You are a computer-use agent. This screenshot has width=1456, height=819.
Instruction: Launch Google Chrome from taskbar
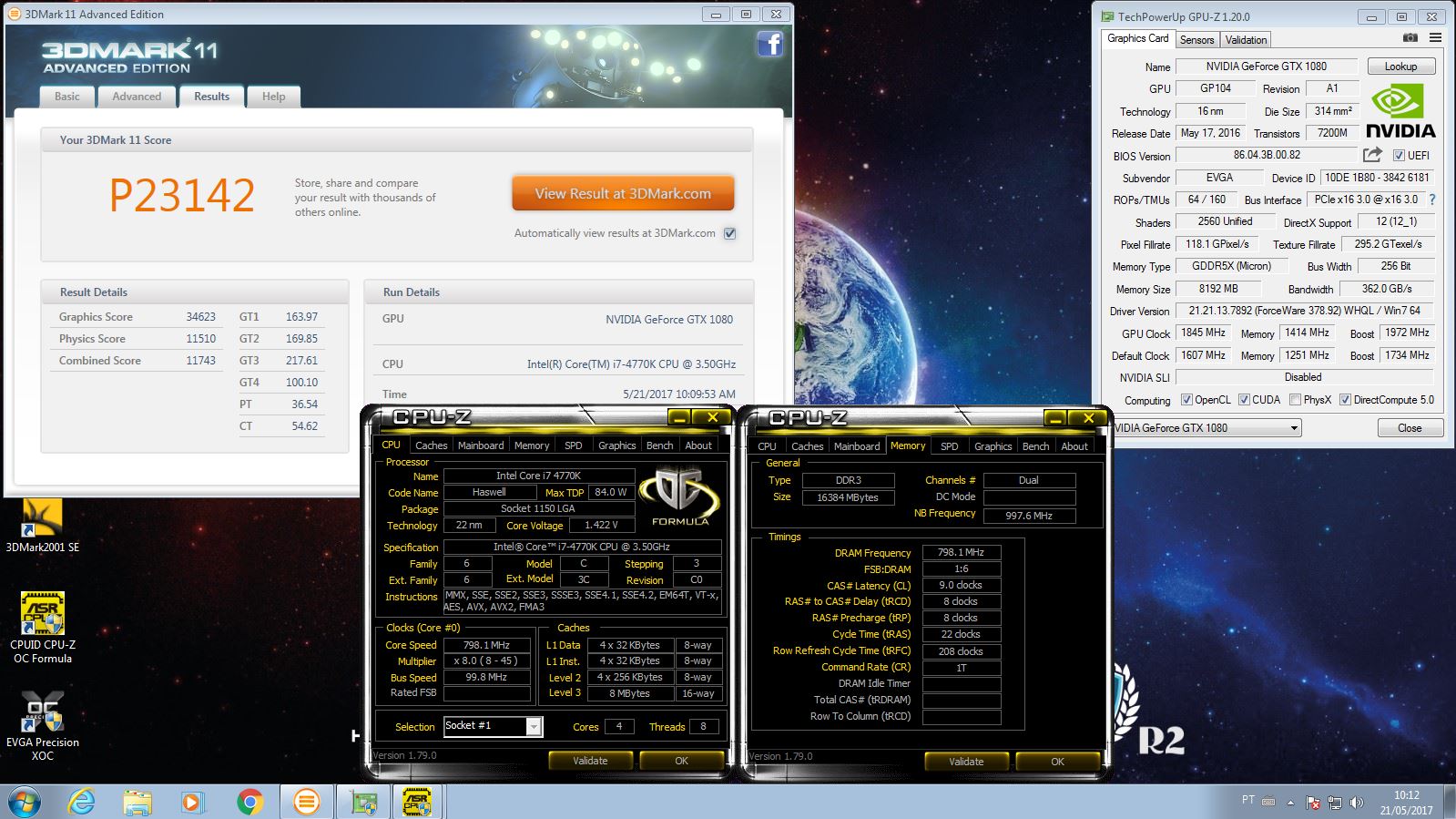click(249, 802)
